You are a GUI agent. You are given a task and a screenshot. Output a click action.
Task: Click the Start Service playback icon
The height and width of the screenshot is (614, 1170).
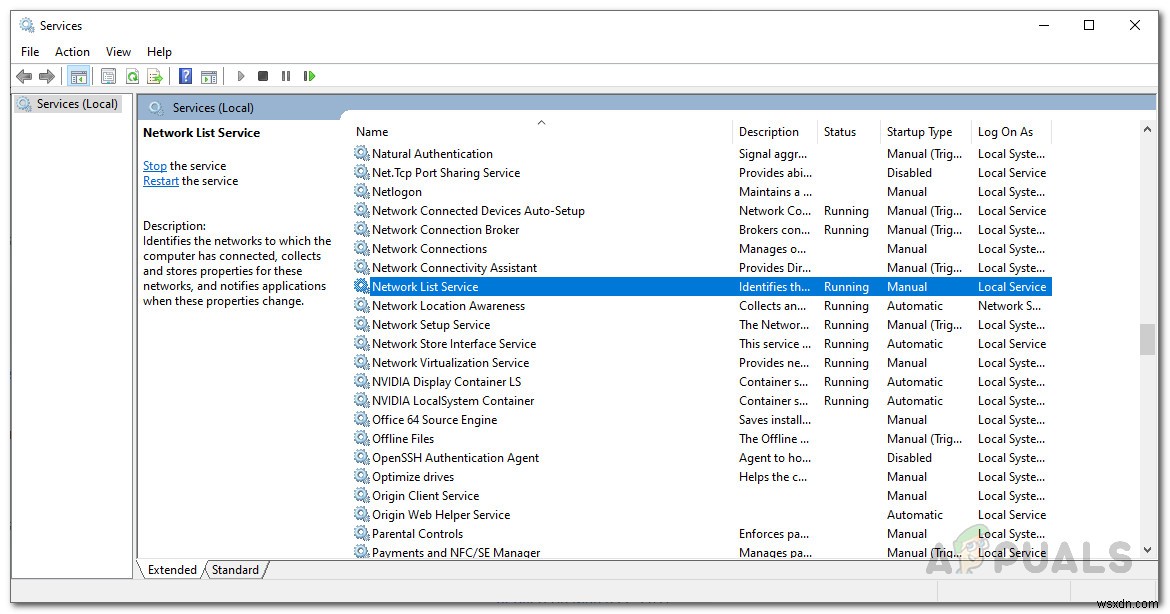240,75
